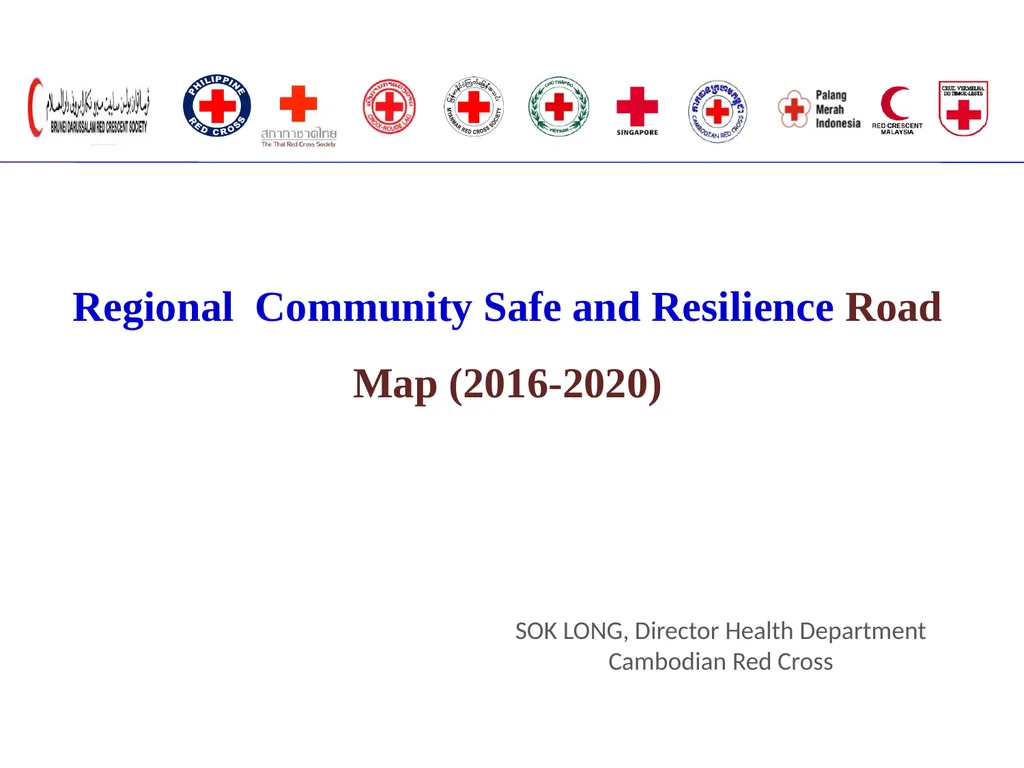This screenshot has width=1024, height=768.
Task: Select the Croix-Rouge Lao circular logo
Action: [389, 106]
